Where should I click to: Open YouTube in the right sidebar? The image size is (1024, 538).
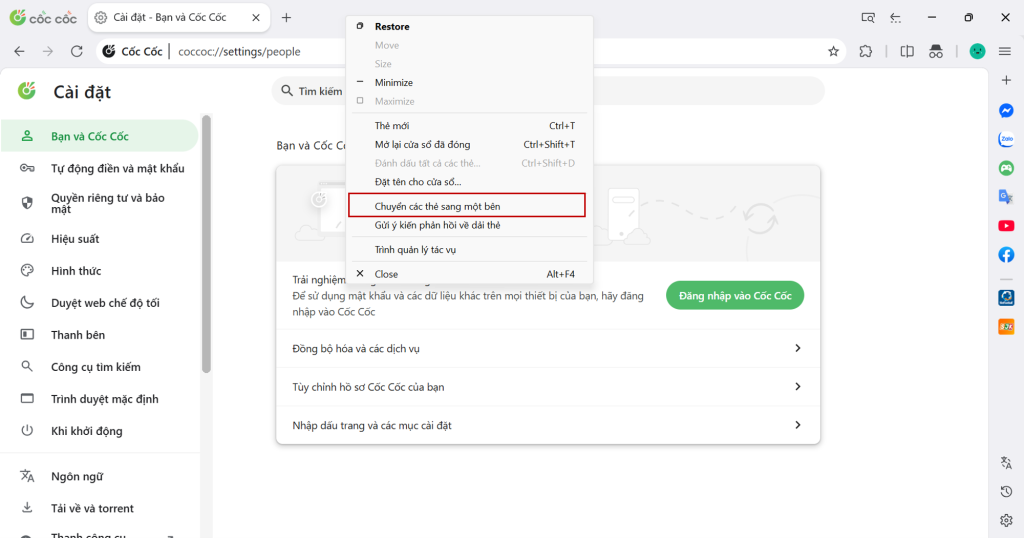click(1006, 226)
